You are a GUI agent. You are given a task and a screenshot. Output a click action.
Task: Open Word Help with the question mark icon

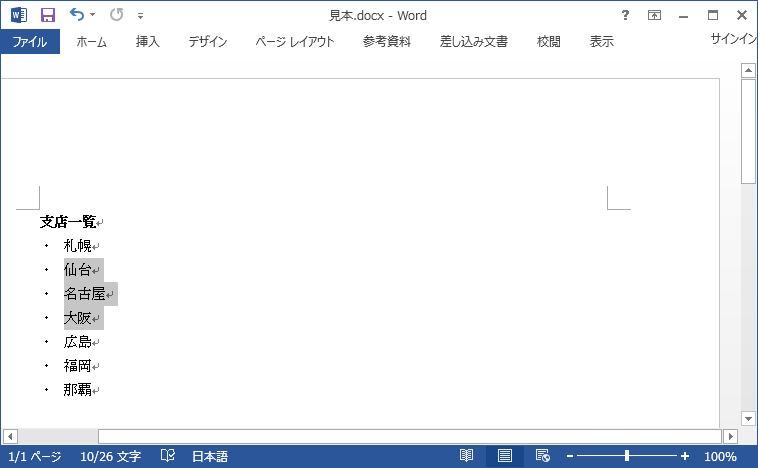tap(625, 15)
